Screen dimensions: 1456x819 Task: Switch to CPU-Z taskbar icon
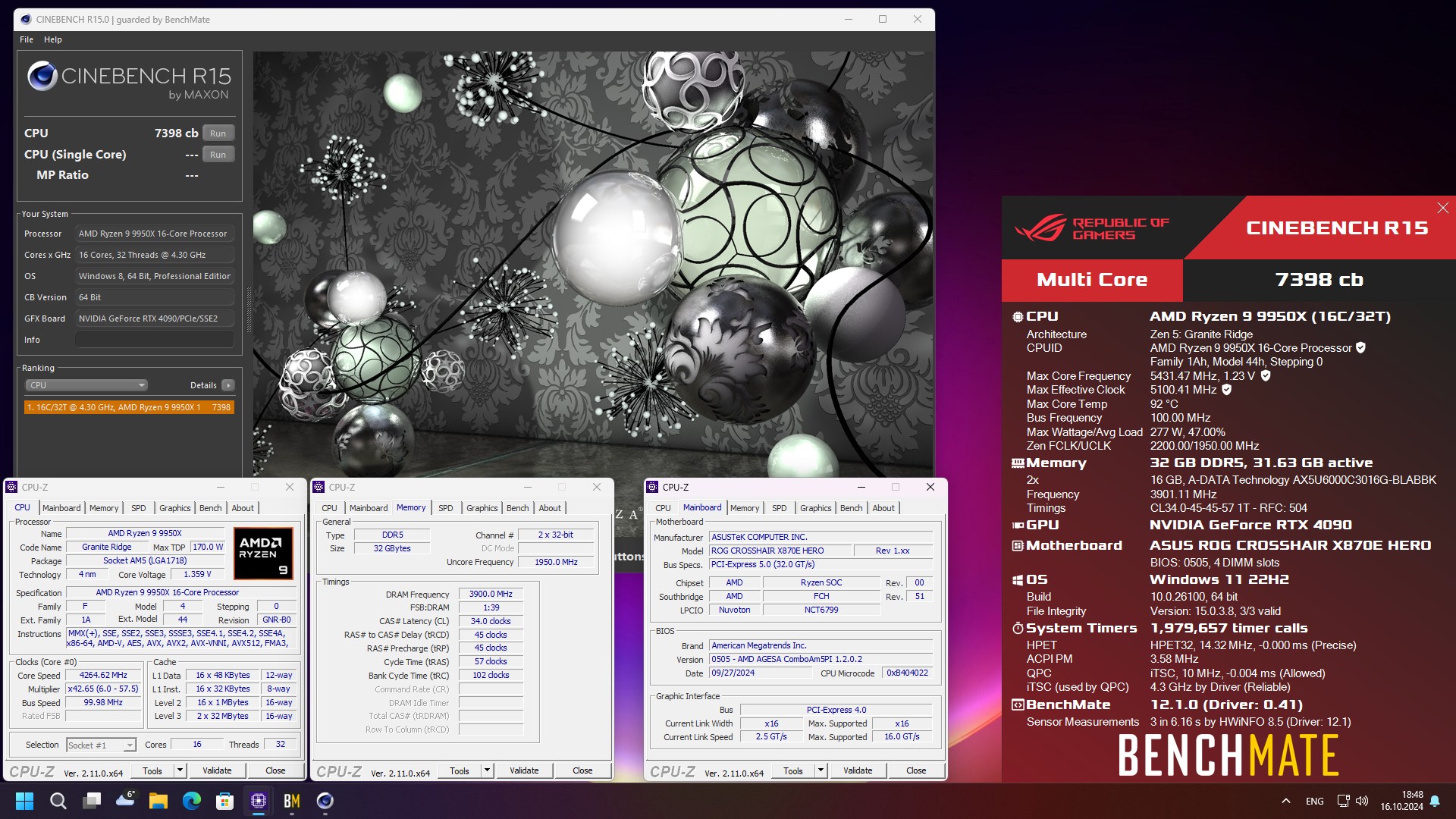click(x=258, y=801)
